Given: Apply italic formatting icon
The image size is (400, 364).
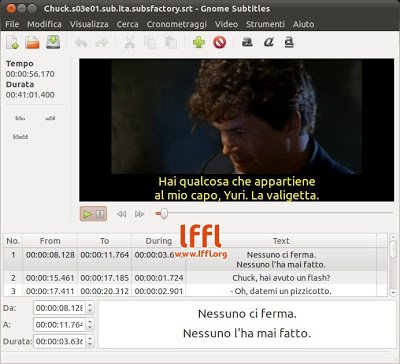Looking at the screenshot, I should [x=268, y=42].
